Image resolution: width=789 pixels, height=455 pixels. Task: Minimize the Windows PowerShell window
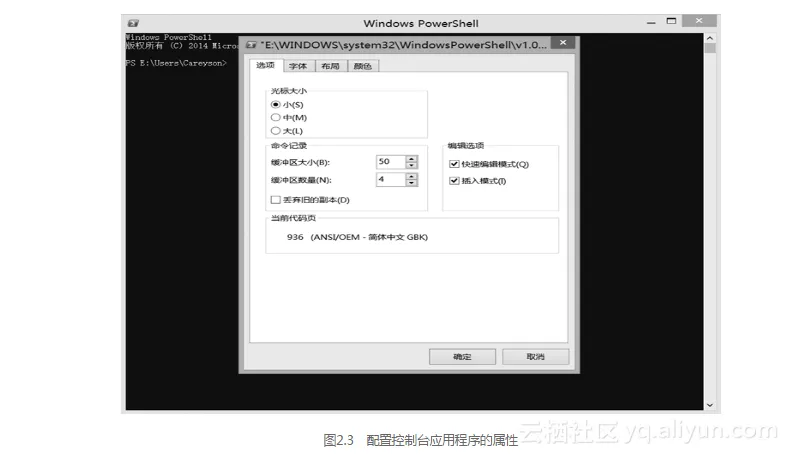[651, 22]
